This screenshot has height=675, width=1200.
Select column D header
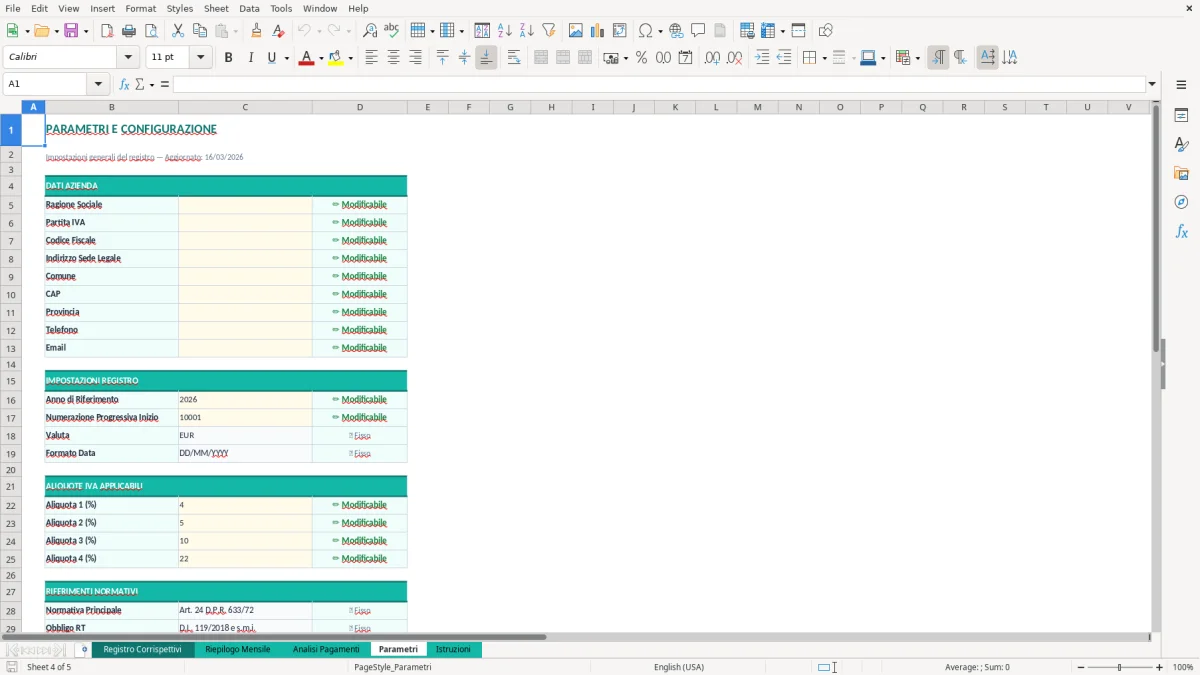(x=360, y=107)
